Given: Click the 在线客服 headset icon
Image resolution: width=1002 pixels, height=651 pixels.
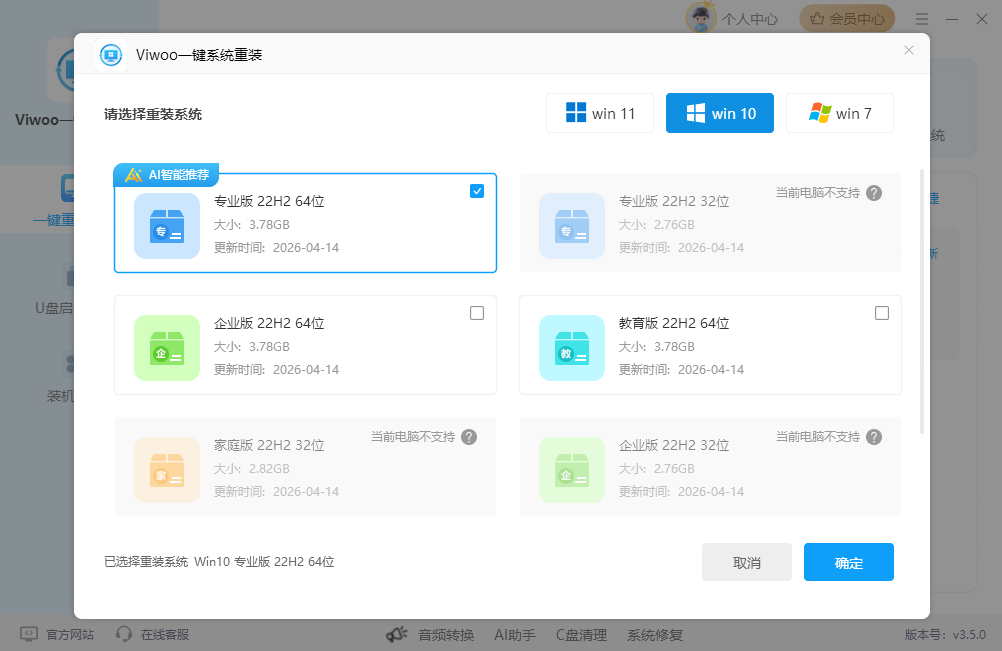Looking at the screenshot, I should point(124,634).
